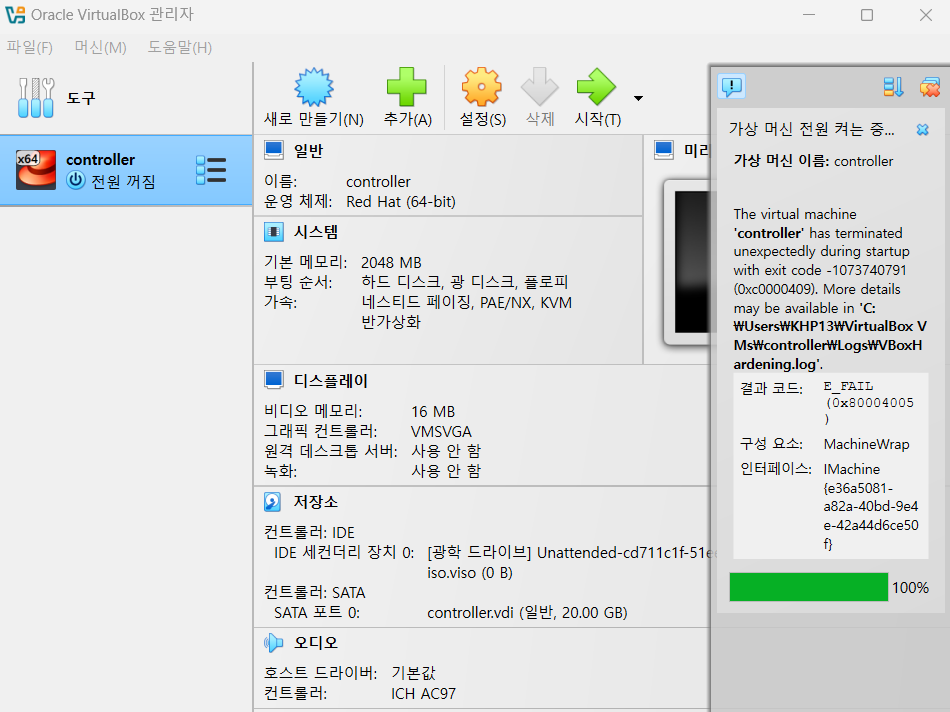The image size is (950, 712).
Task: Click the VirtualBox title bar logo icon
Action: 15,15
